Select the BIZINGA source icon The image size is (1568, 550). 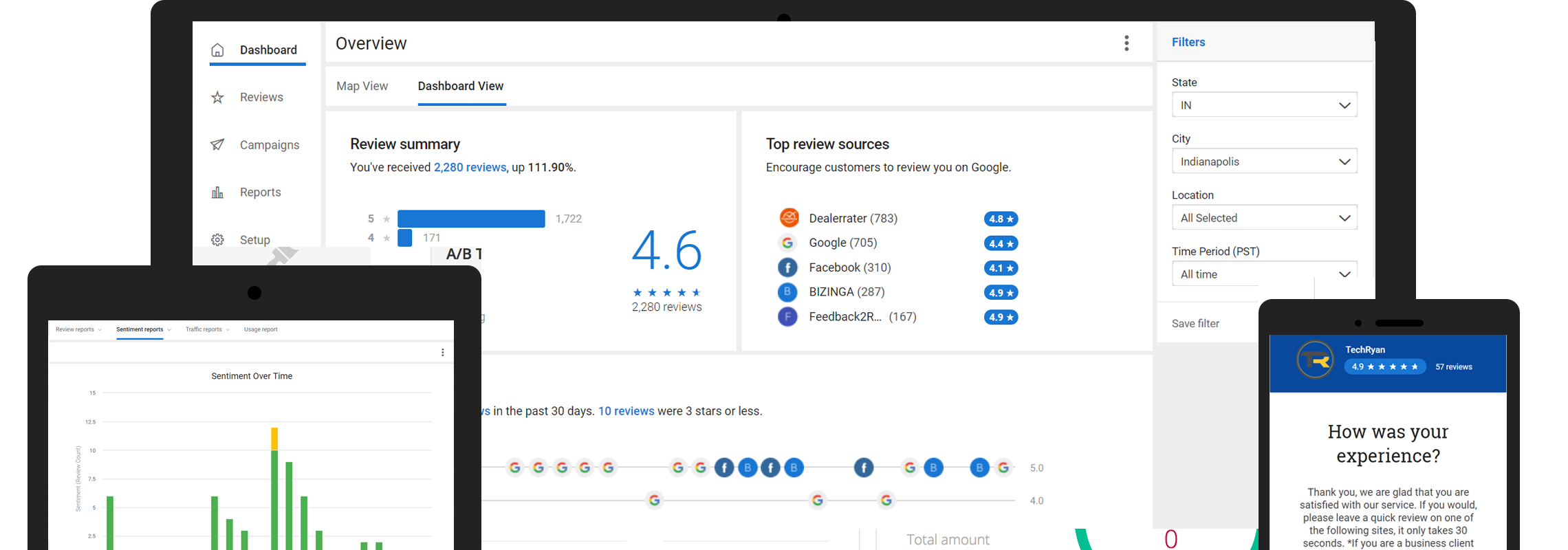[787, 292]
